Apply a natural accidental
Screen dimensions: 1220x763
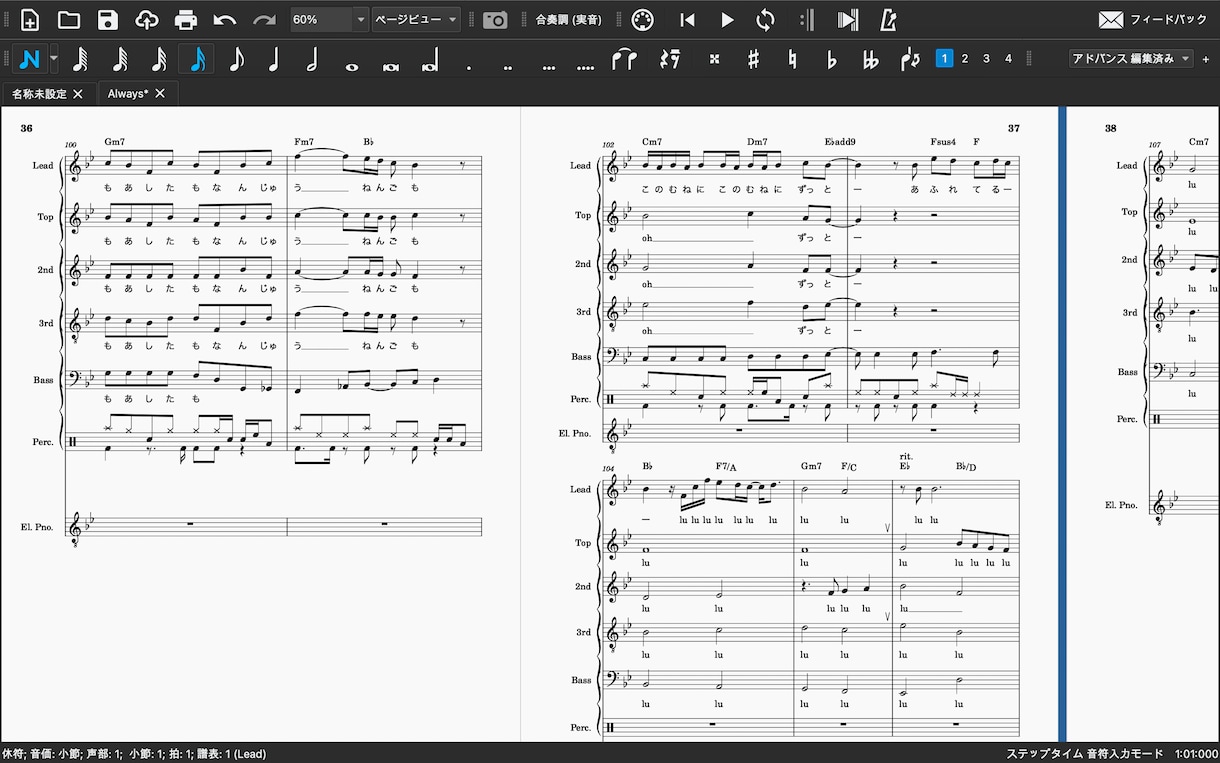[x=793, y=60]
